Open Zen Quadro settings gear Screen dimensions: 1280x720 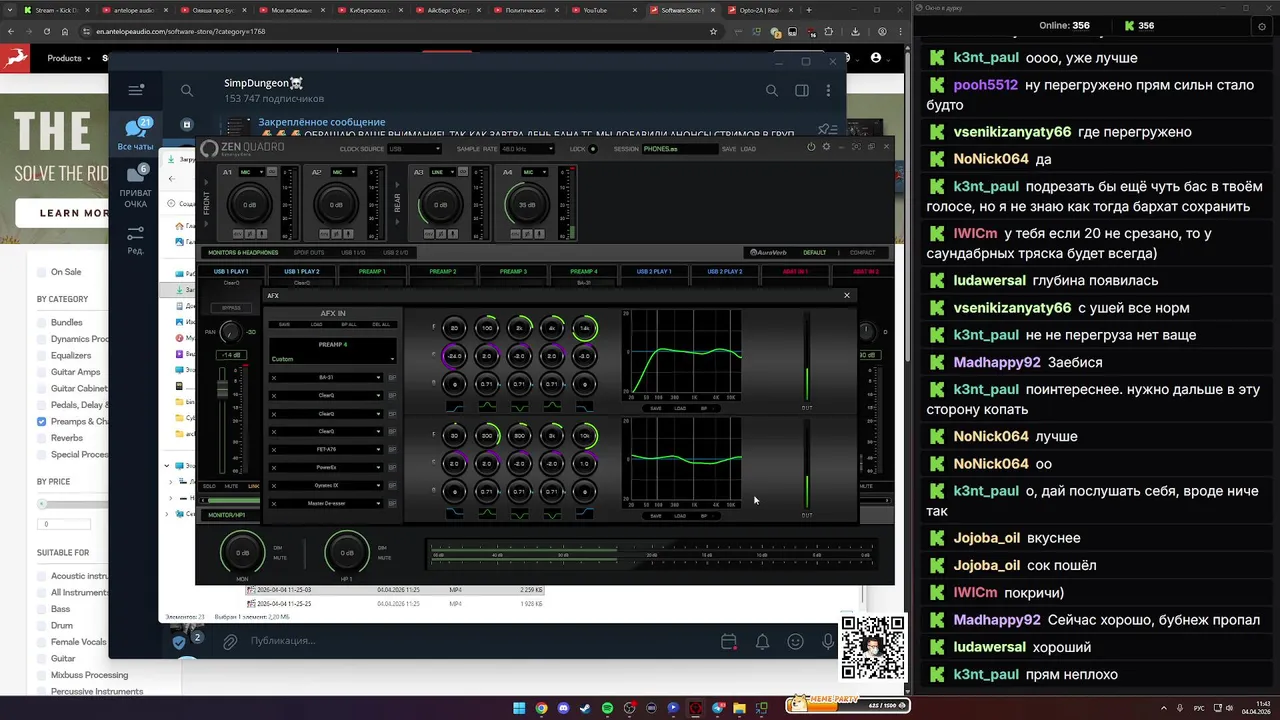pos(826,147)
